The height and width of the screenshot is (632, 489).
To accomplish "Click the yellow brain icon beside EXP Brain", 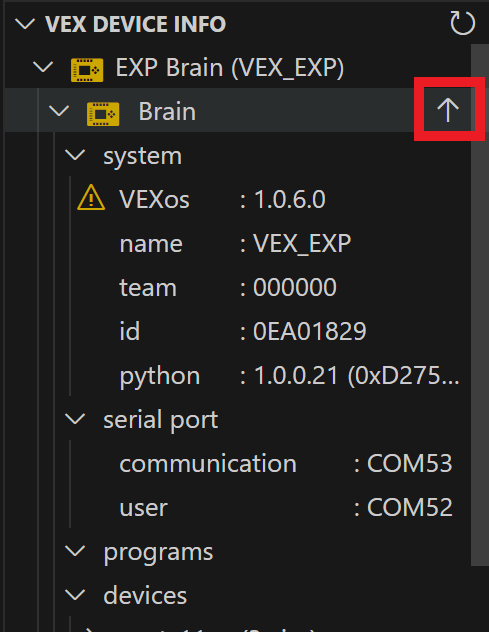I will [x=87, y=70].
